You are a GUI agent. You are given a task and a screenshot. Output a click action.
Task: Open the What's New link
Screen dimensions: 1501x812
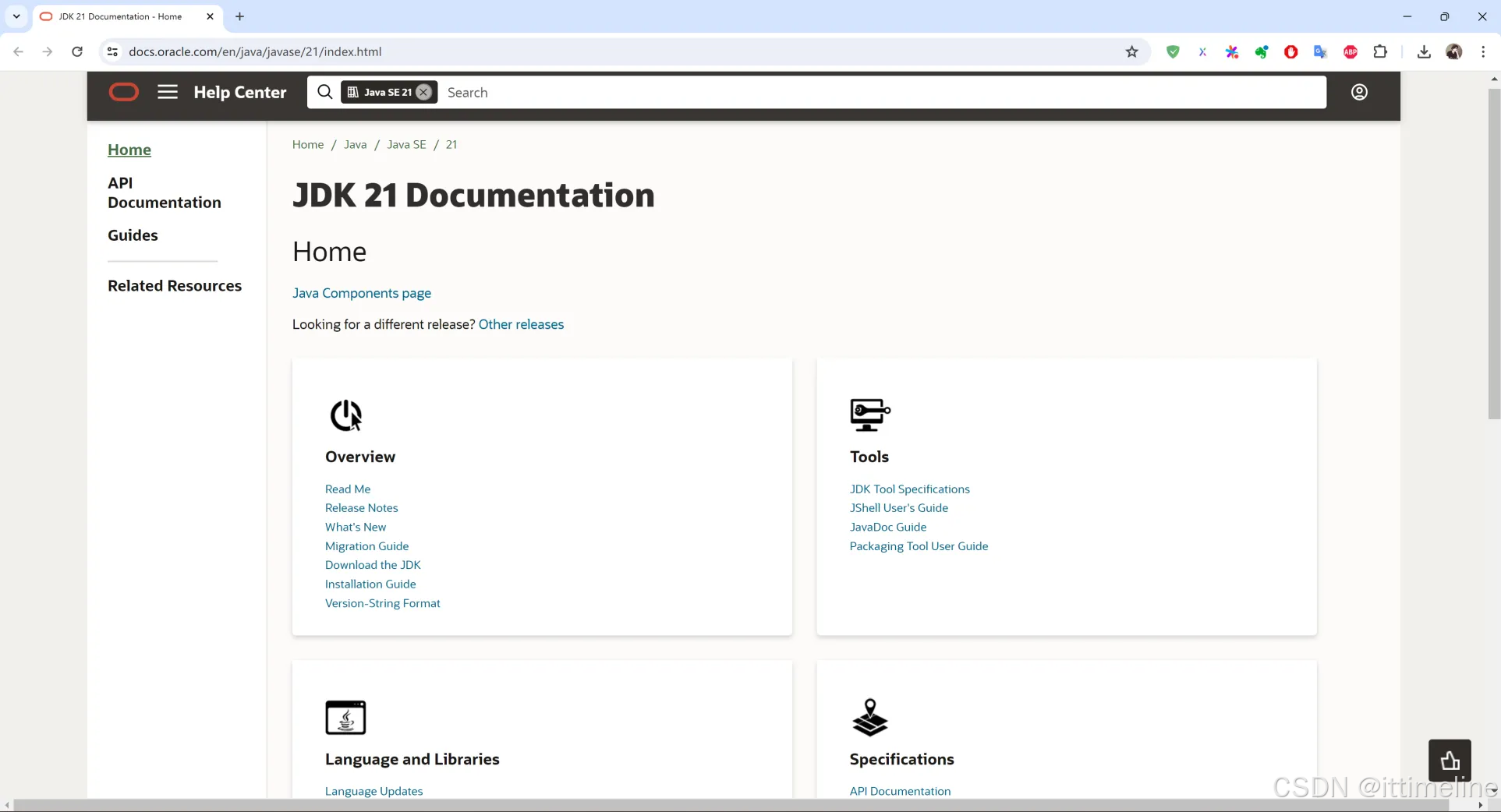[356, 527]
